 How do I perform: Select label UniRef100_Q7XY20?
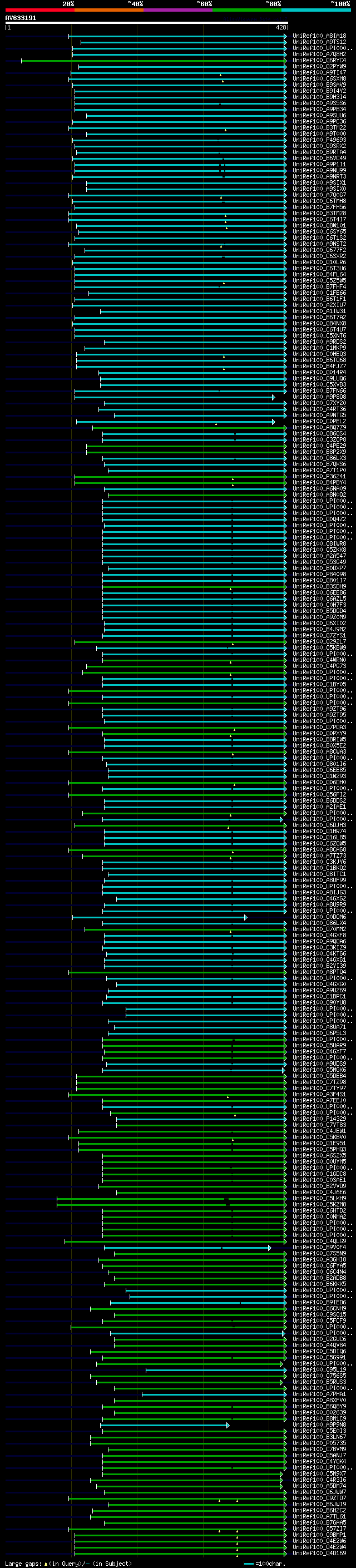pos(319,403)
